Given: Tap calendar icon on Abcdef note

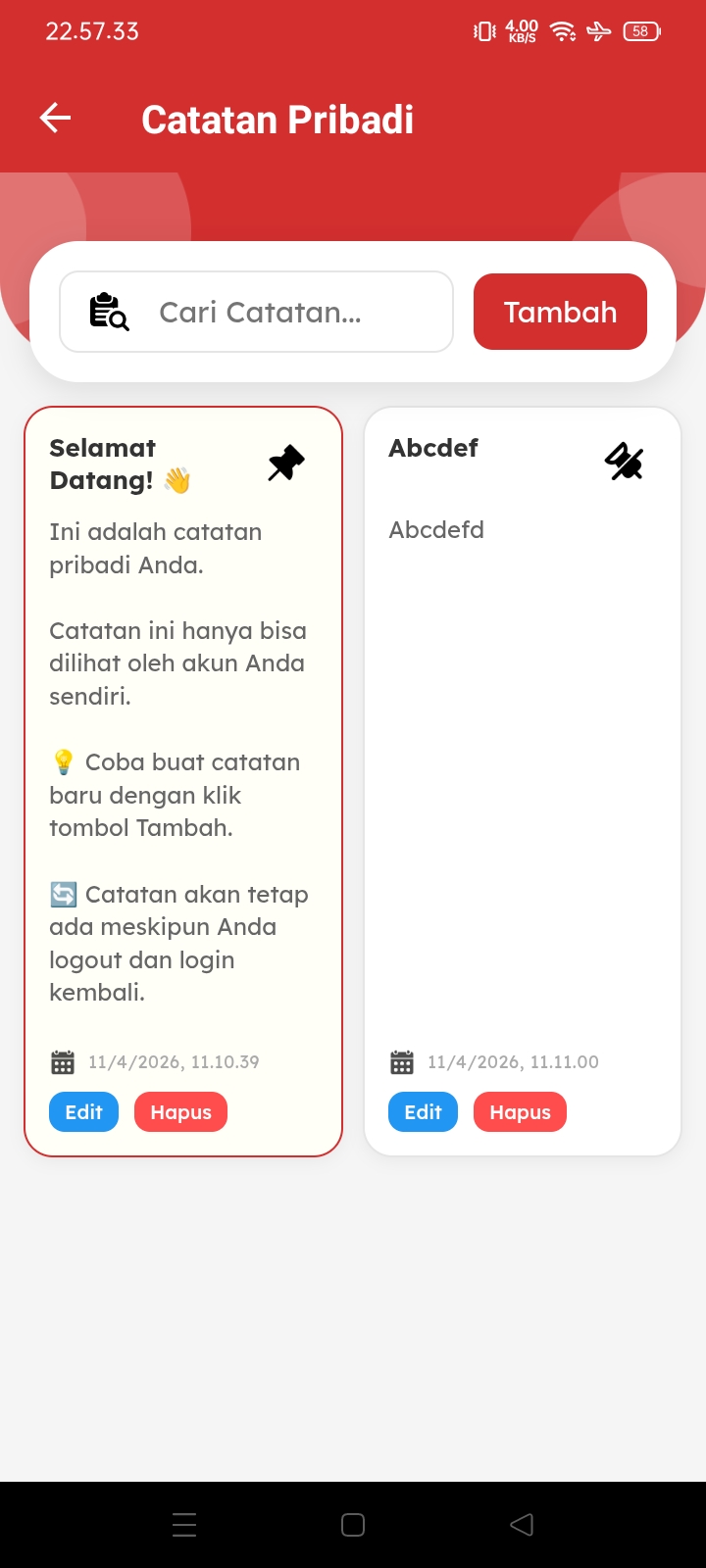Looking at the screenshot, I should pyautogui.click(x=402, y=1062).
